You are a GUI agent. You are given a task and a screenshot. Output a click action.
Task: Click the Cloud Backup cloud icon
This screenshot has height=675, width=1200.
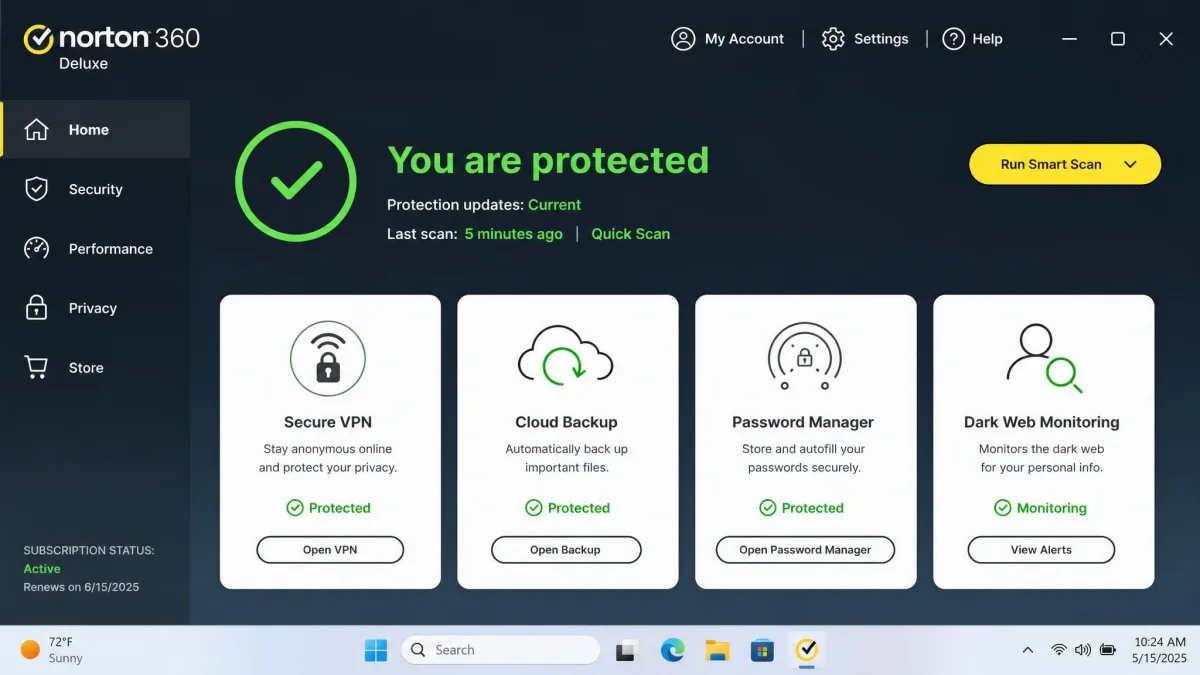(x=566, y=356)
